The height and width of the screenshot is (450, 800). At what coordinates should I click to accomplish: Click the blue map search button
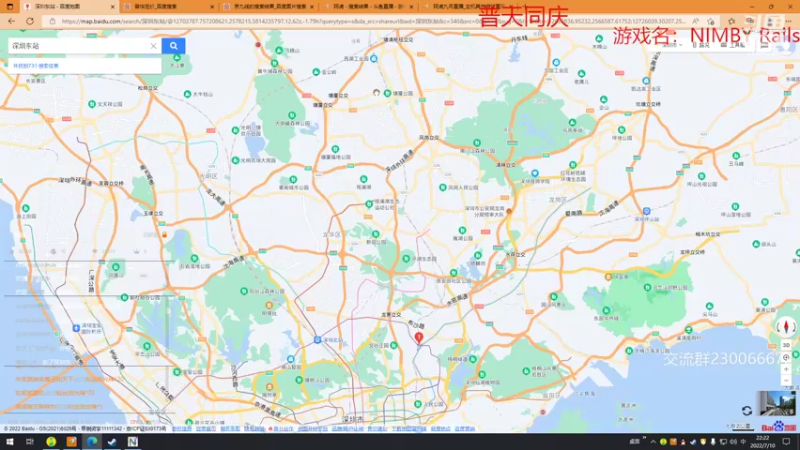click(173, 46)
